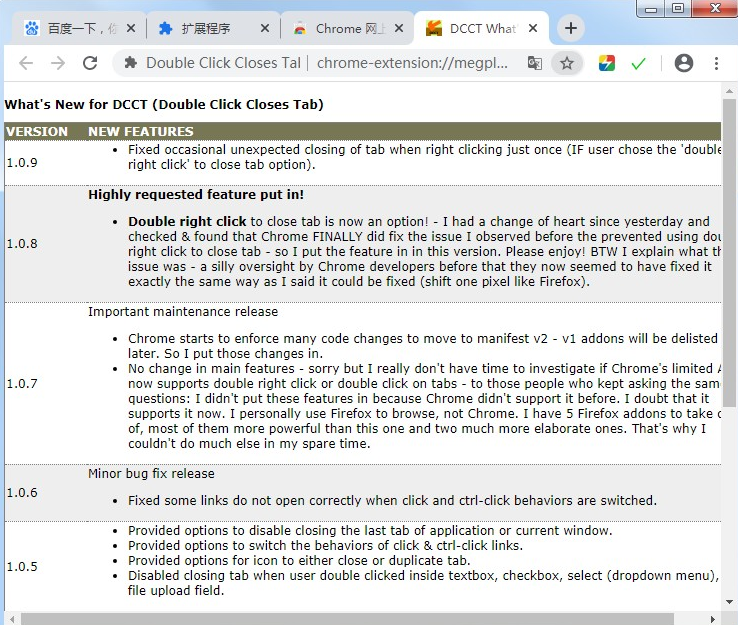Click the chrome-extension URL in address bar
The width and height of the screenshot is (738, 625).
pyautogui.click(x=412, y=63)
